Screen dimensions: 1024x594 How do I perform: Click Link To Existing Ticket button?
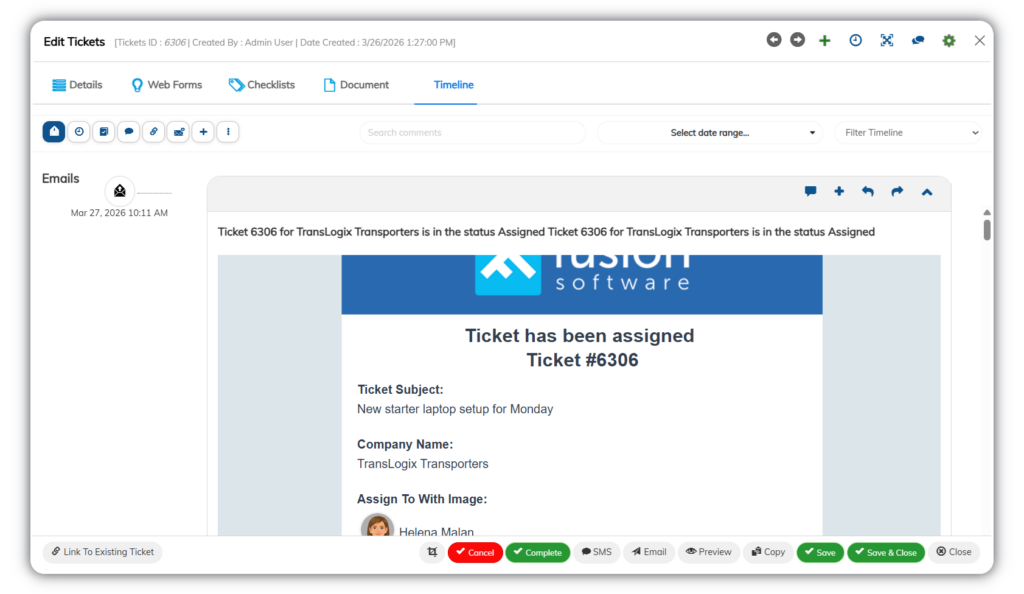(x=103, y=552)
